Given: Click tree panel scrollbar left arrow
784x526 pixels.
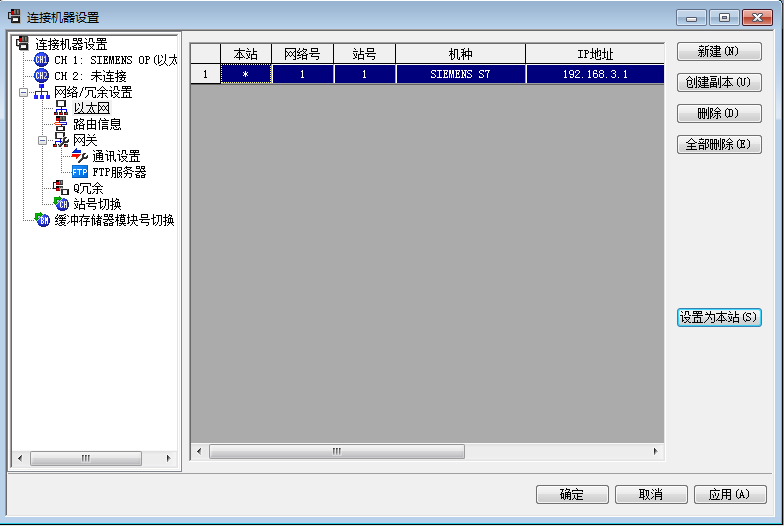Looking at the screenshot, I should [x=20, y=458].
